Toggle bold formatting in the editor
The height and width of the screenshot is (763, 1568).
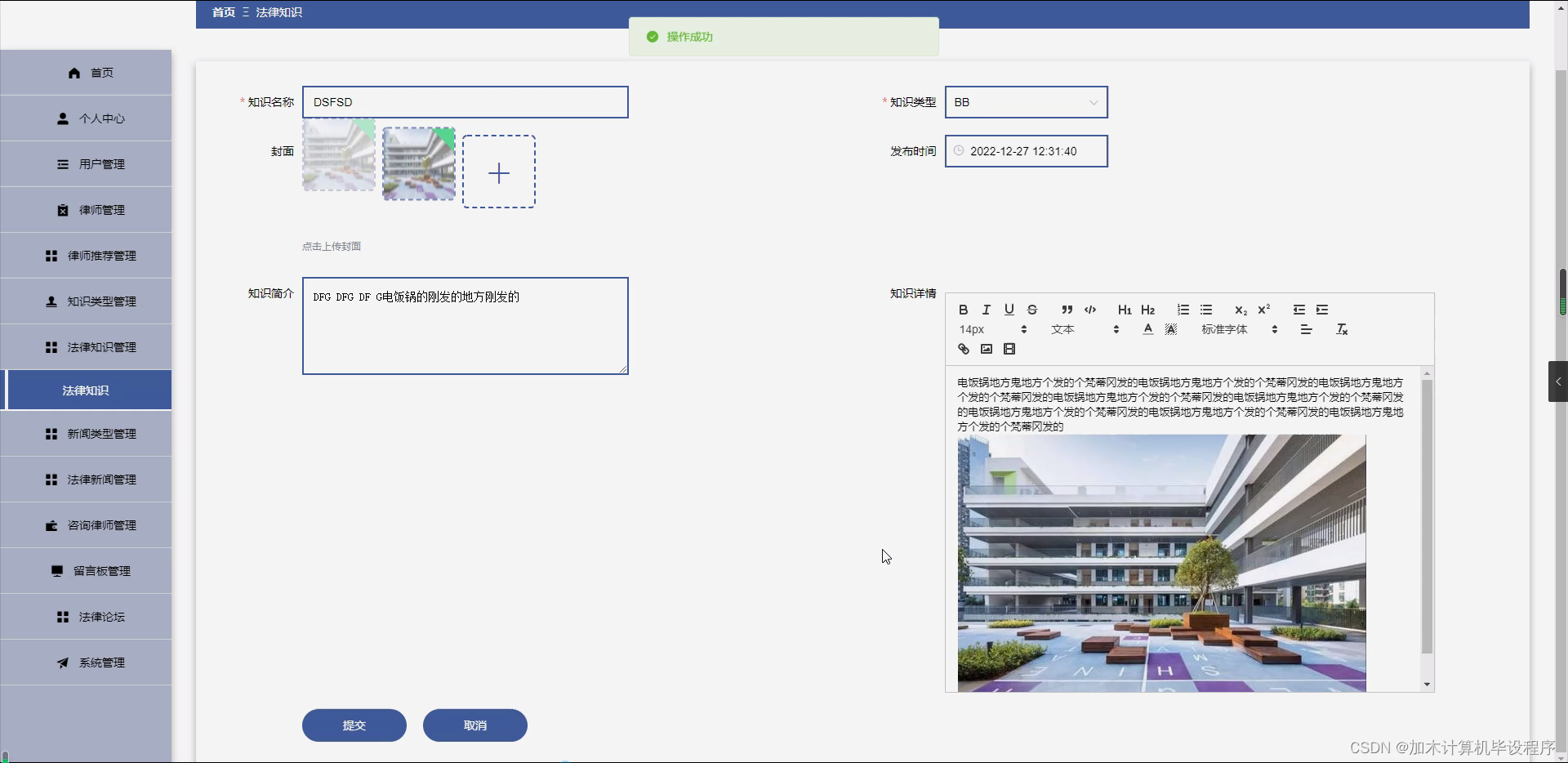(x=963, y=310)
